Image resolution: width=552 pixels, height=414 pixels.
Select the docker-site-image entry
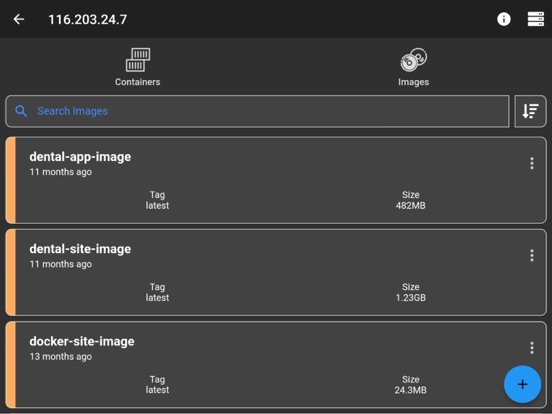click(276, 365)
